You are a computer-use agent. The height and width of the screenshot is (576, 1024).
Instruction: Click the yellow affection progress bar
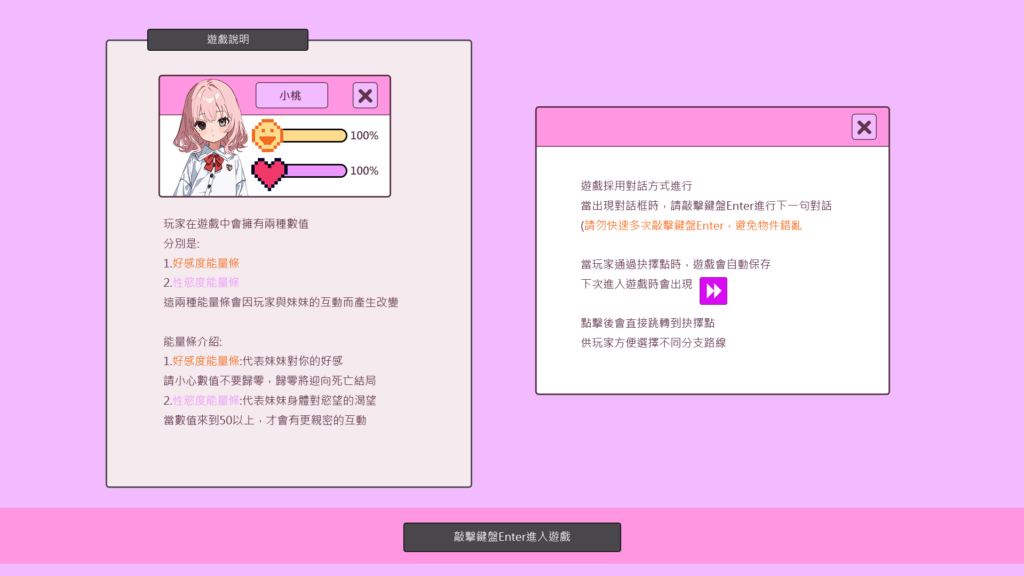313,135
